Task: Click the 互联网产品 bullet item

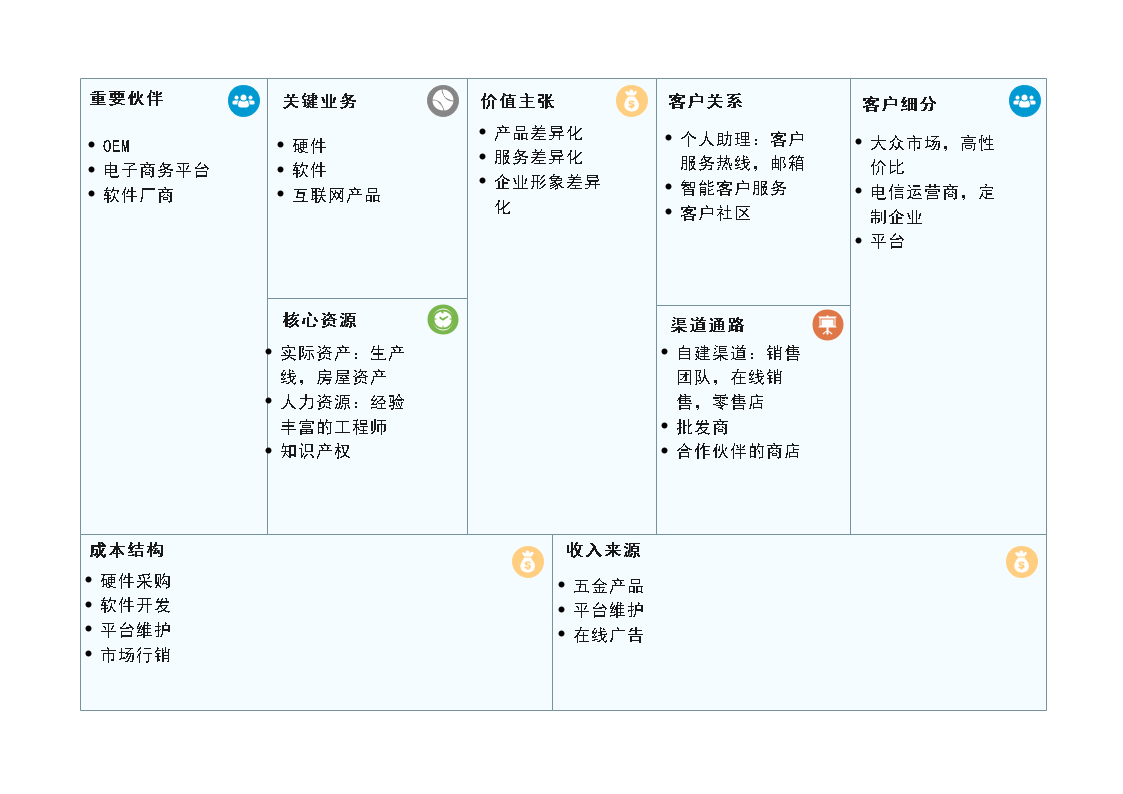Action: coord(337,195)
